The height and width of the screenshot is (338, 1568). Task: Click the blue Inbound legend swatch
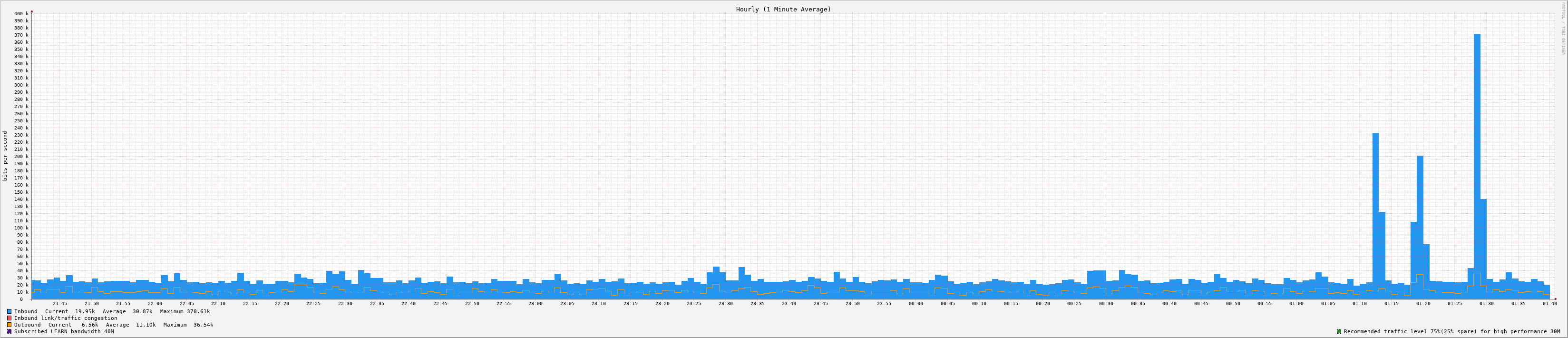pyautogui.click(x=9, y=311)
